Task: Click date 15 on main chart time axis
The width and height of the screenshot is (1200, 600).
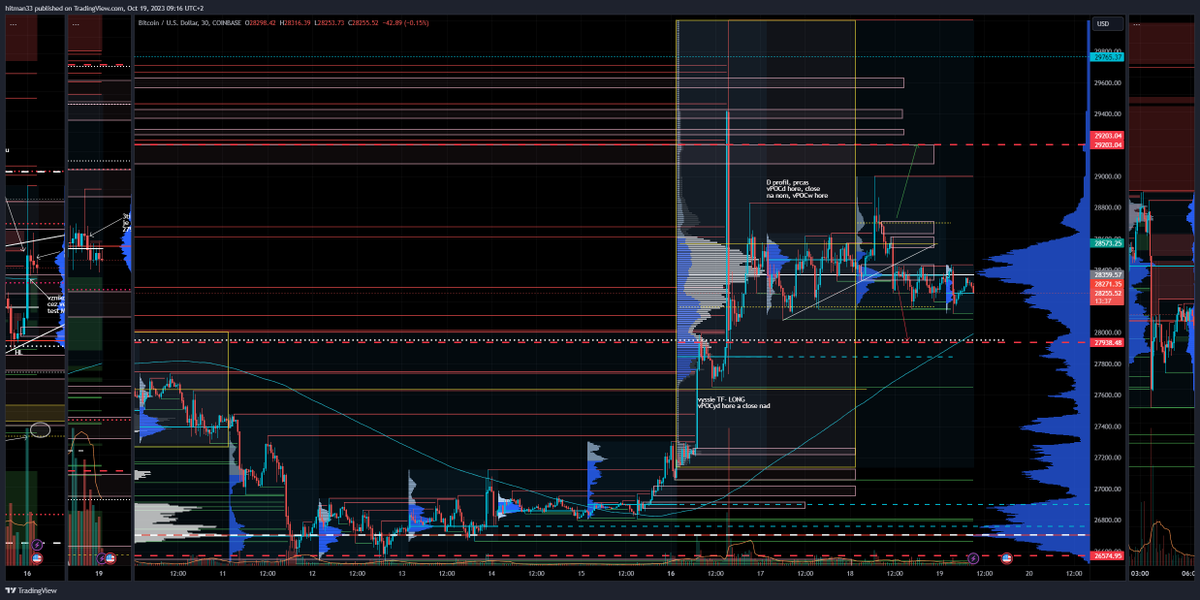Action: click(581, 574)
